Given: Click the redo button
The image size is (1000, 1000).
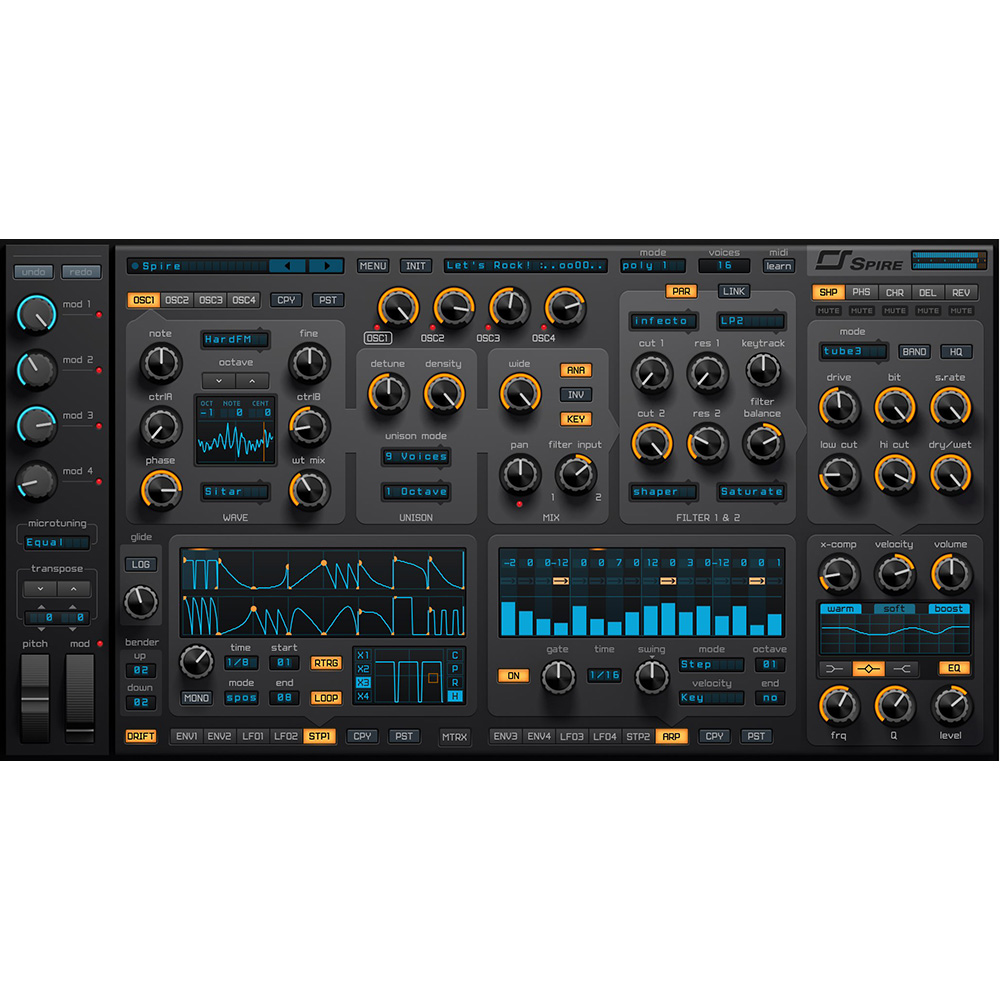Looking at the screenshot, I should point(81,272).
